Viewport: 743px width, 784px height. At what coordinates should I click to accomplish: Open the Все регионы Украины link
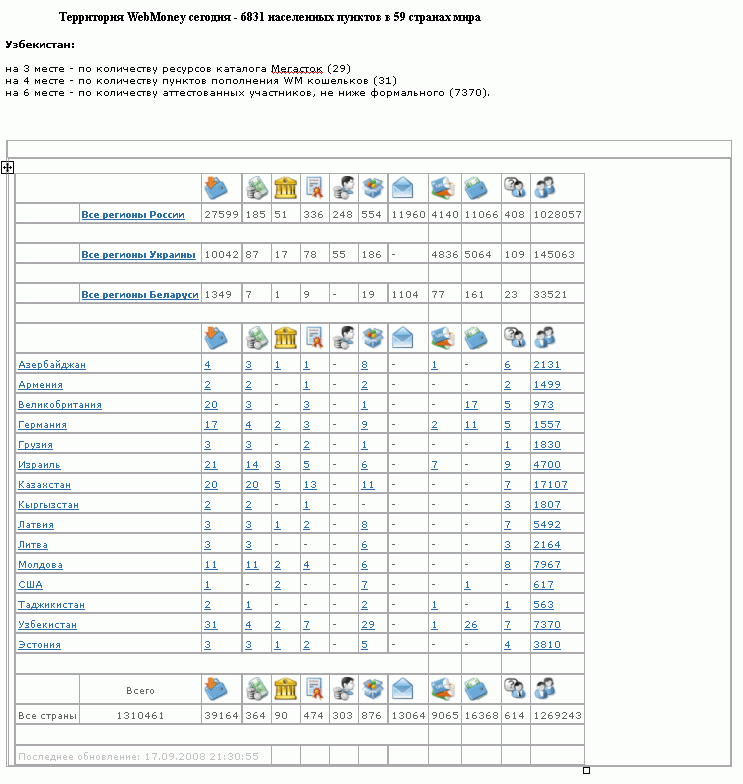click(x=138, y=254)
